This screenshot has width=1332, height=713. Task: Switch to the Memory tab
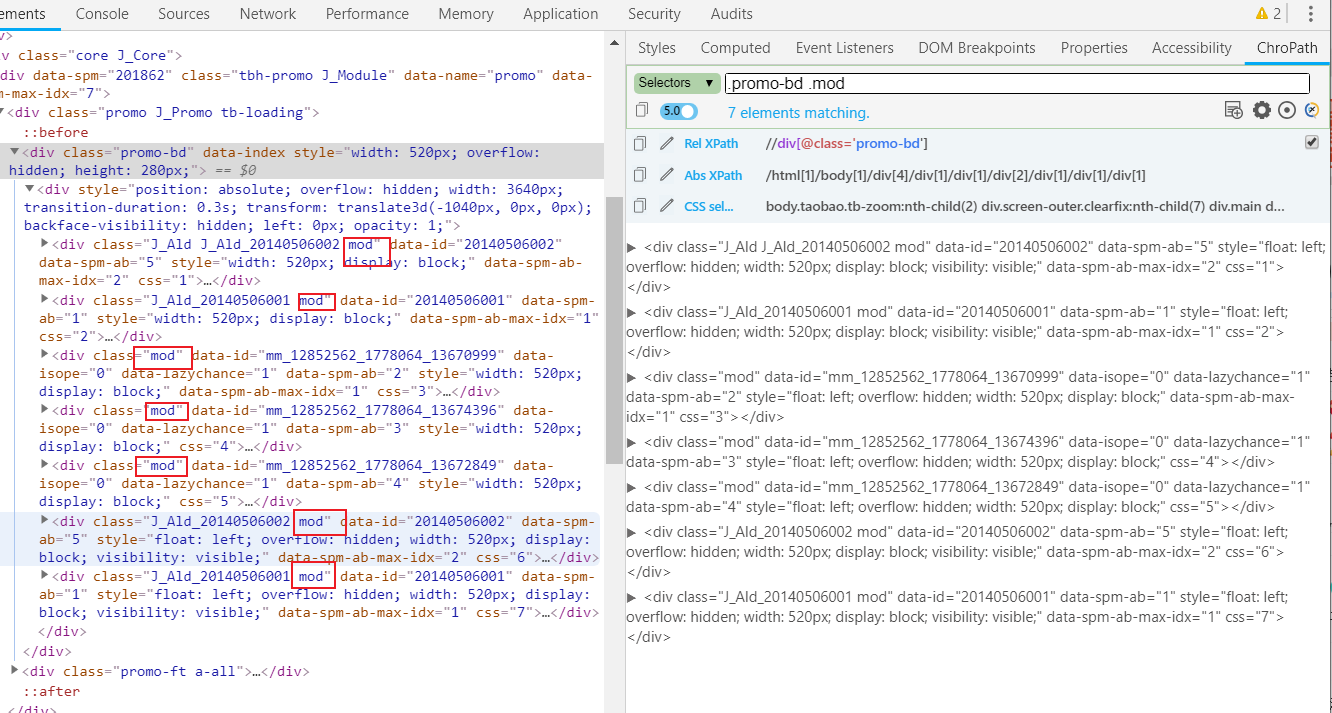(466, 14)
